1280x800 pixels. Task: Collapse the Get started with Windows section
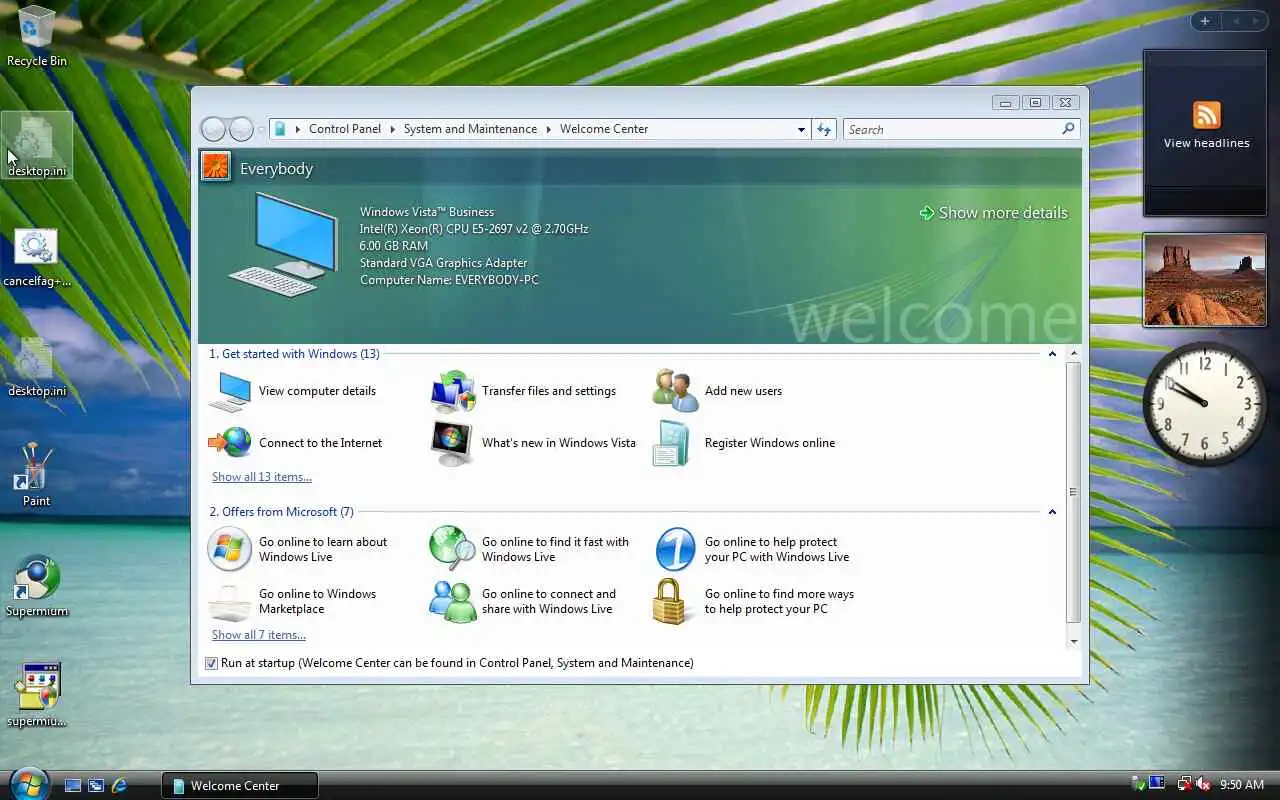1052,354
